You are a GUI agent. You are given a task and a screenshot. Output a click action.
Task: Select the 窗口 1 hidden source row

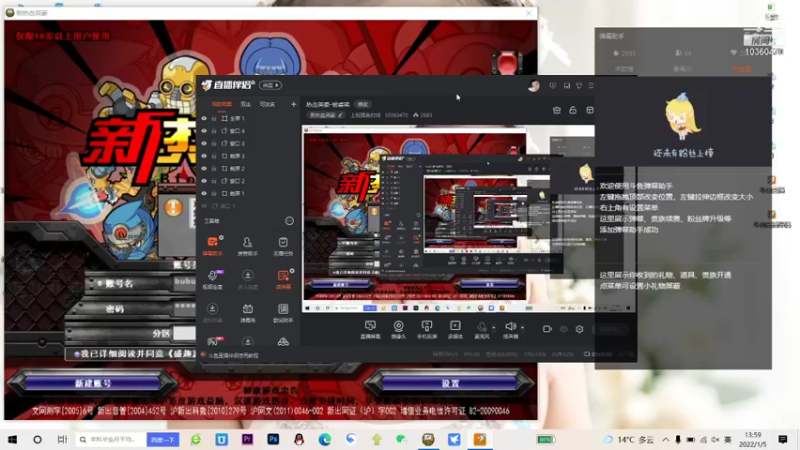[x=248, y=206]
